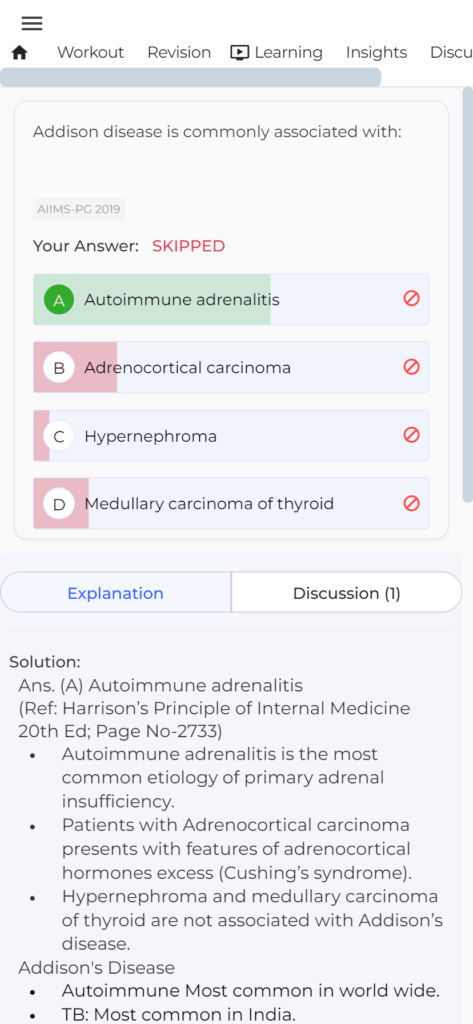
Task: Go to the home icon
Action: click(20, 53)
